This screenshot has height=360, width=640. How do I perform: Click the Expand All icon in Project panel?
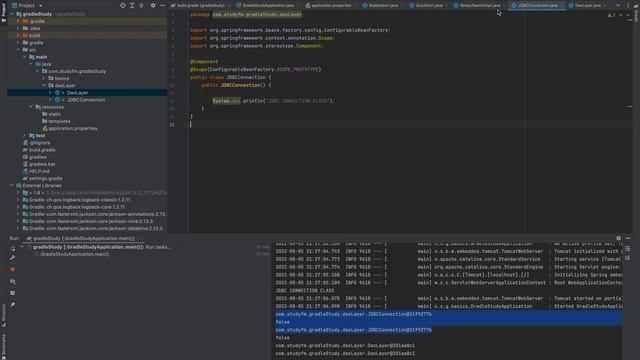(x=132, y=5)
